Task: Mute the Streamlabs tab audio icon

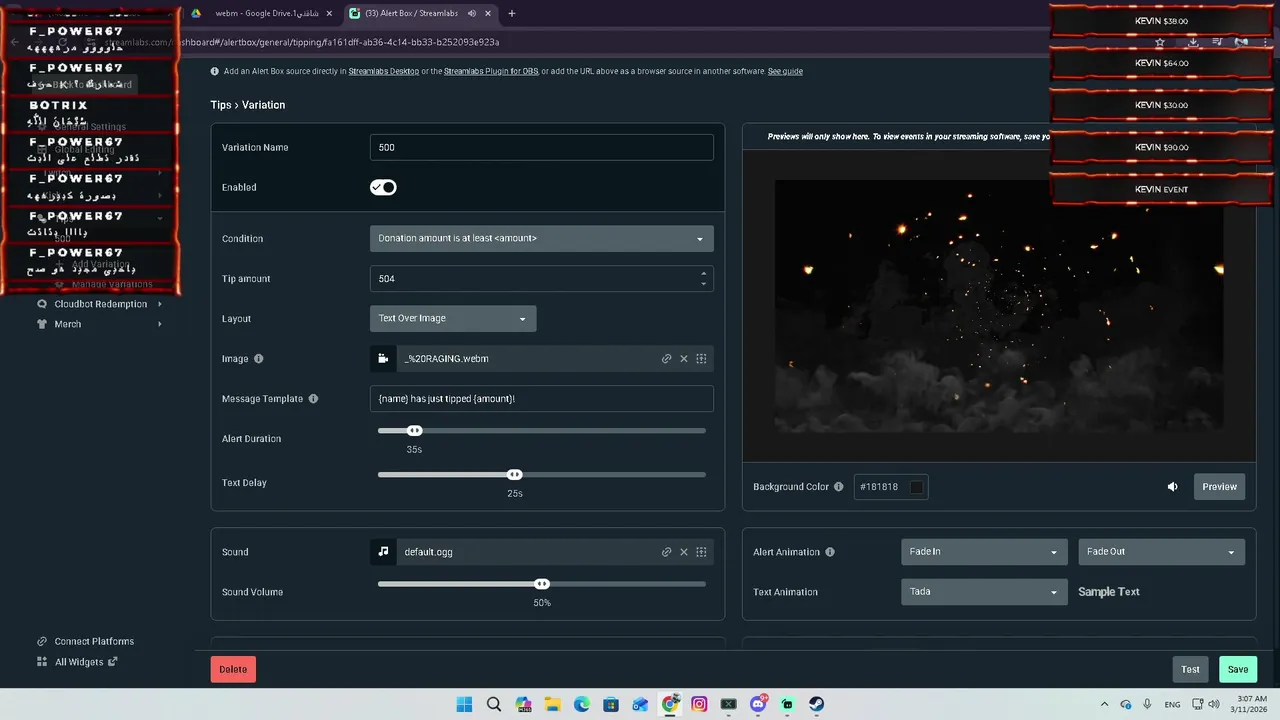Action: coord(471,13)
